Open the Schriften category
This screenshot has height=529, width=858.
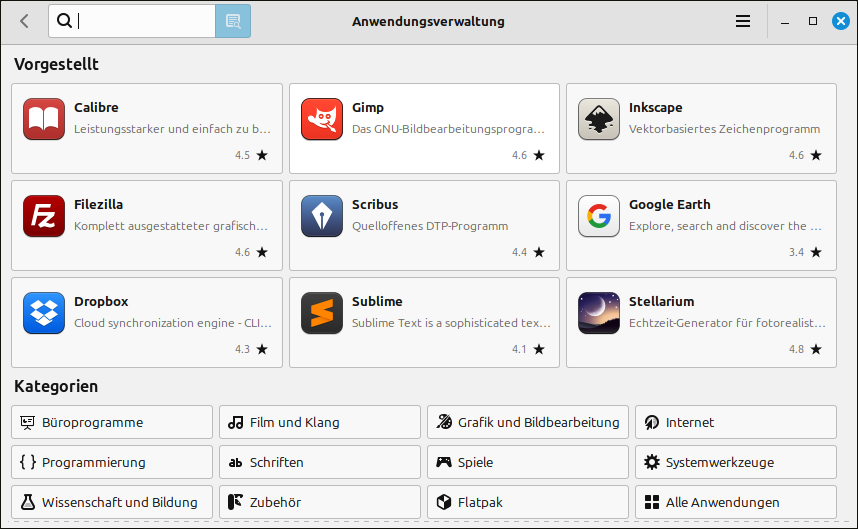coord(320,462)
